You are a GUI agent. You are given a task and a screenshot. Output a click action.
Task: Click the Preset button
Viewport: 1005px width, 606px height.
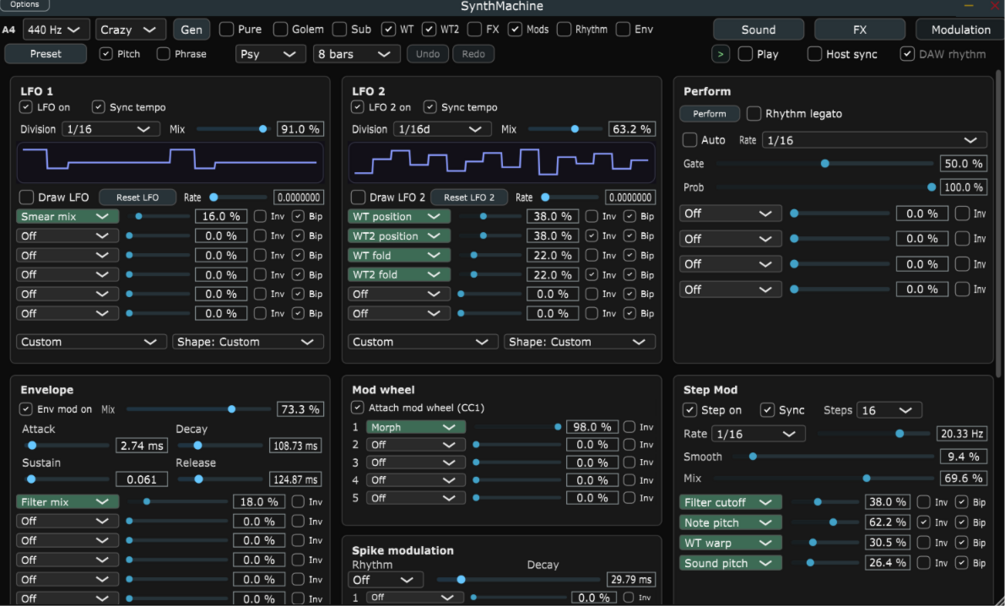coord(46,54)
